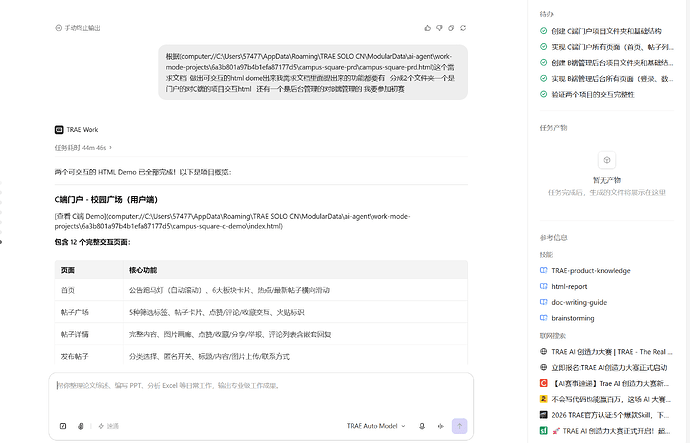The width and height of the screenshot is (690, 443).
Task: Click the book icon beside TRAE-product-knowledge
Action: click(543, 271)
